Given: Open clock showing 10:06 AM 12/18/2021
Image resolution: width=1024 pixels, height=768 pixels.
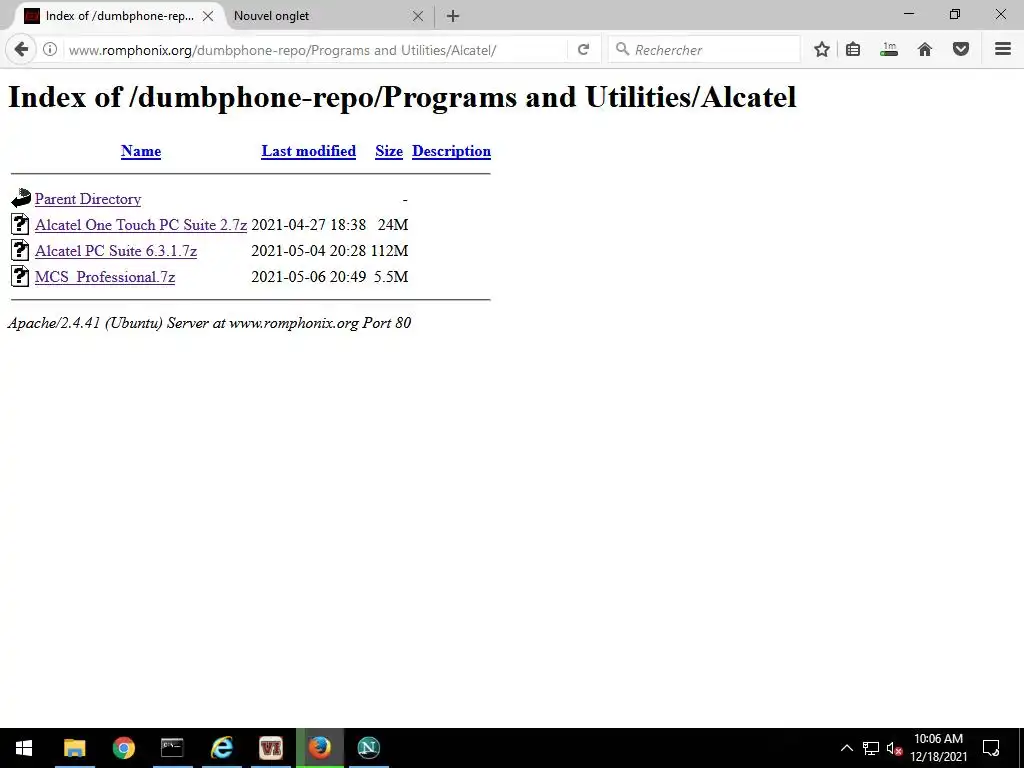Looking at the screenshot, I should coord(938,748).
